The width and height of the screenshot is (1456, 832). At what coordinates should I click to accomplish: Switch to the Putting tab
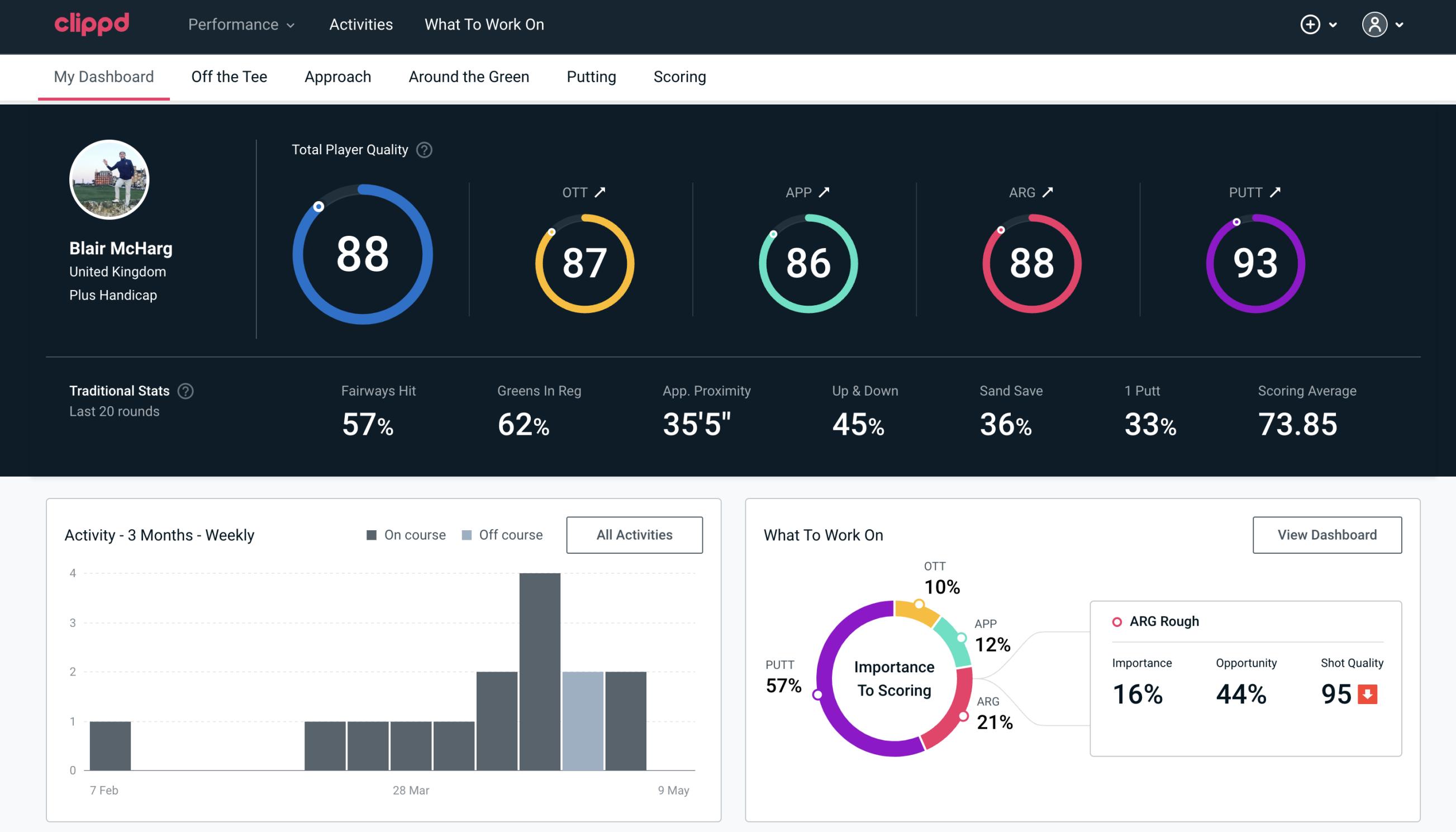point(590,77)
